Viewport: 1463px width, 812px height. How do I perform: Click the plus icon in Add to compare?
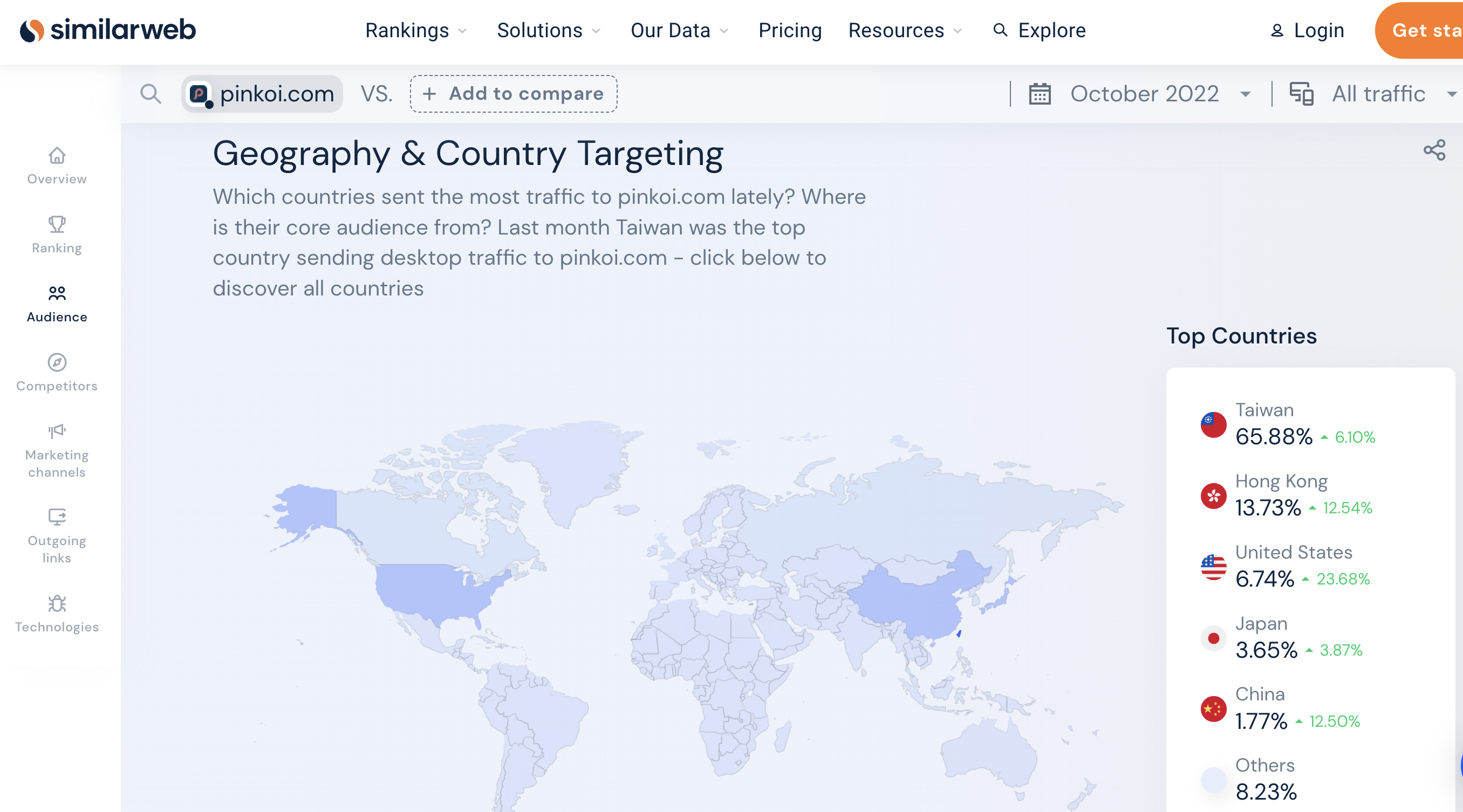[429, 94]
